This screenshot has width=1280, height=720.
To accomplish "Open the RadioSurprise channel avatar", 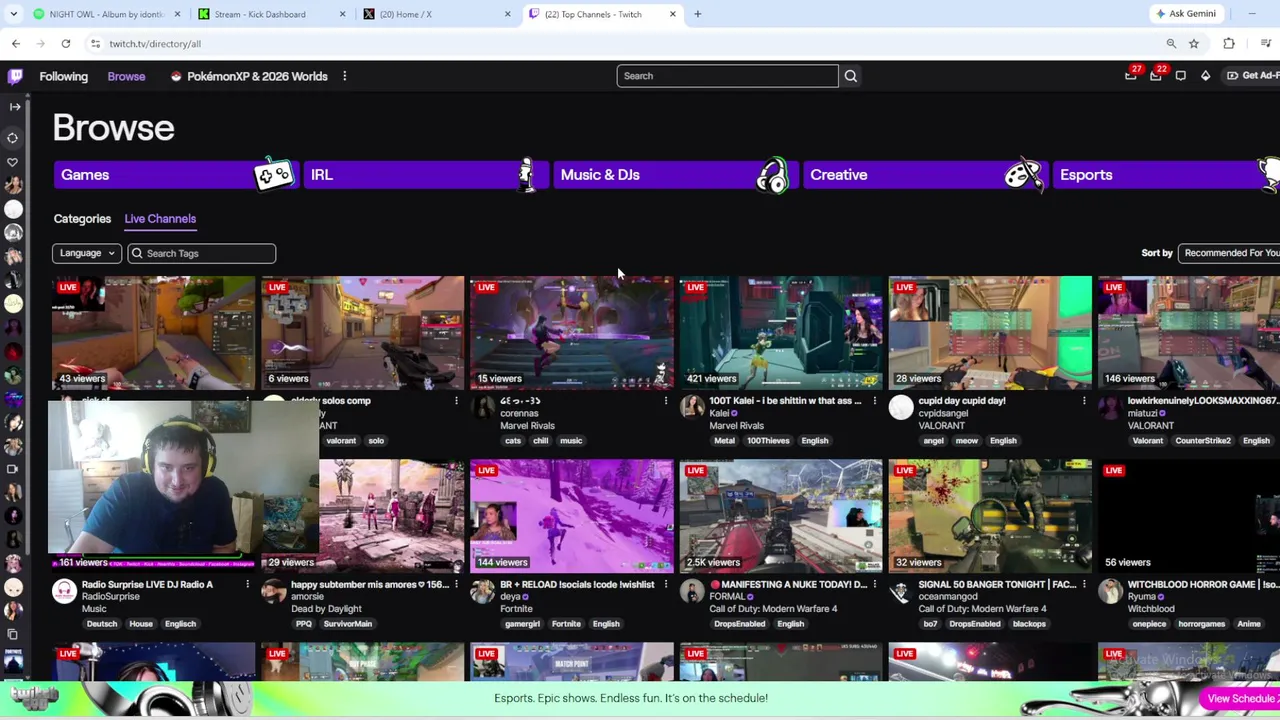I will pos(64,591).
